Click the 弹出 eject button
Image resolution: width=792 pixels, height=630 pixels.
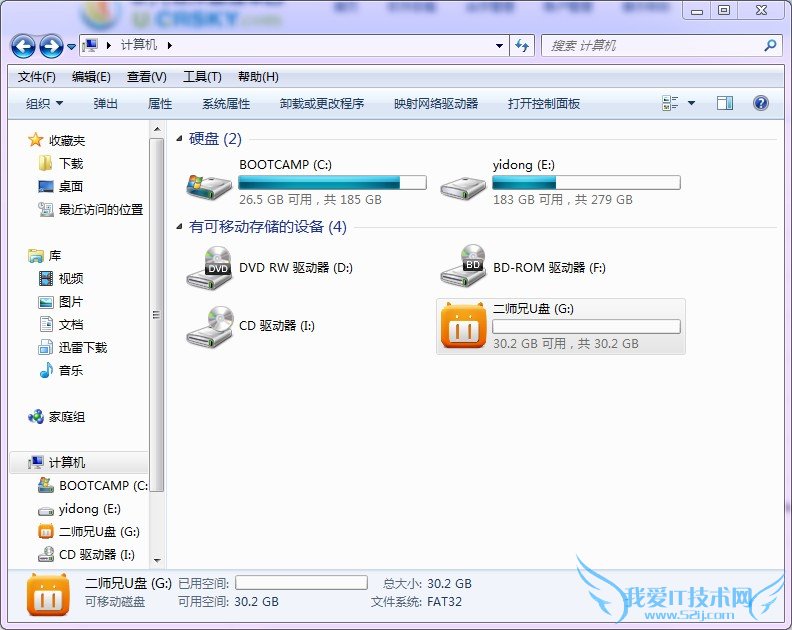point(106,104)
